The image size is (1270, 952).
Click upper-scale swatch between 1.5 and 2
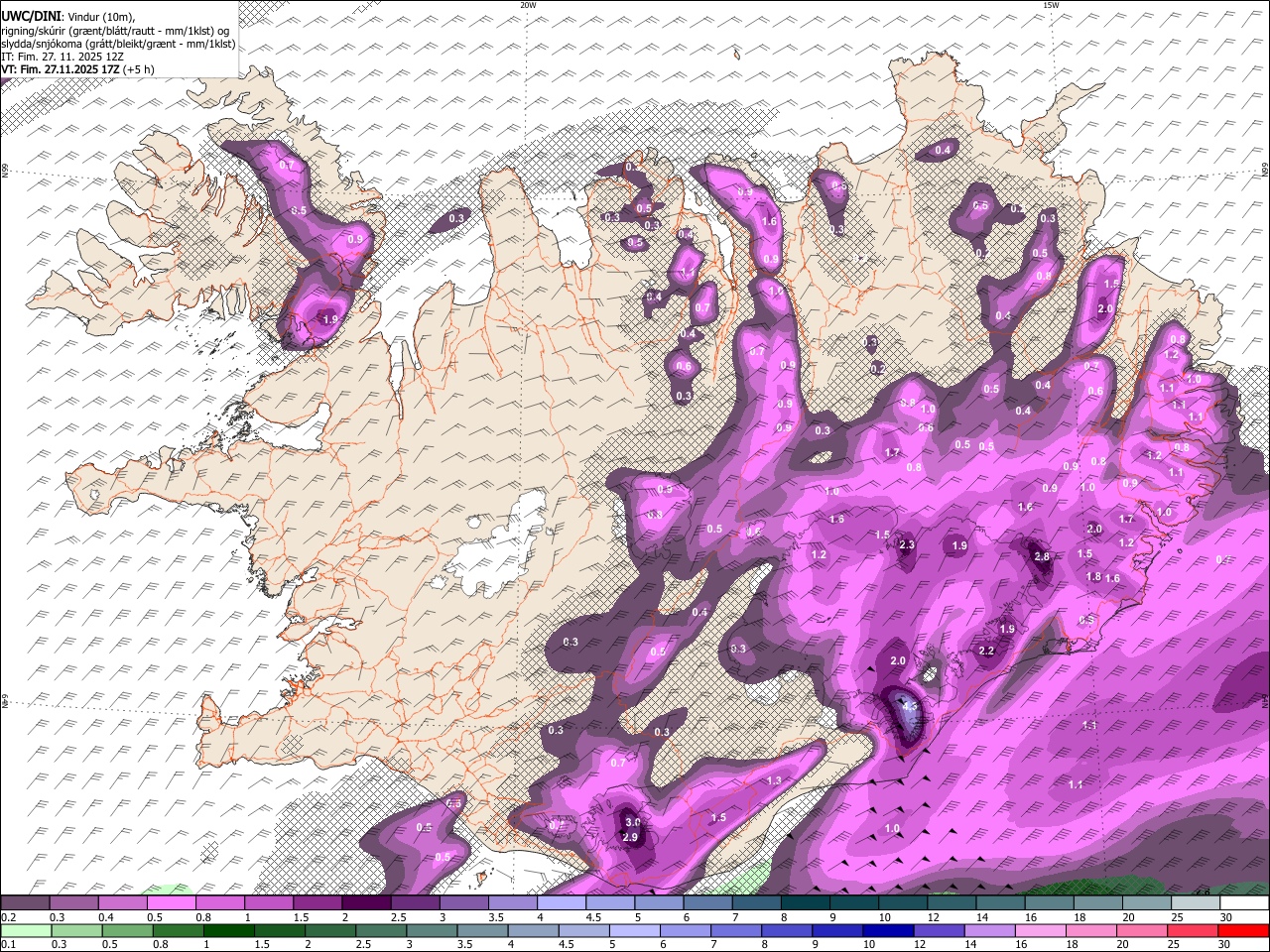317,903
